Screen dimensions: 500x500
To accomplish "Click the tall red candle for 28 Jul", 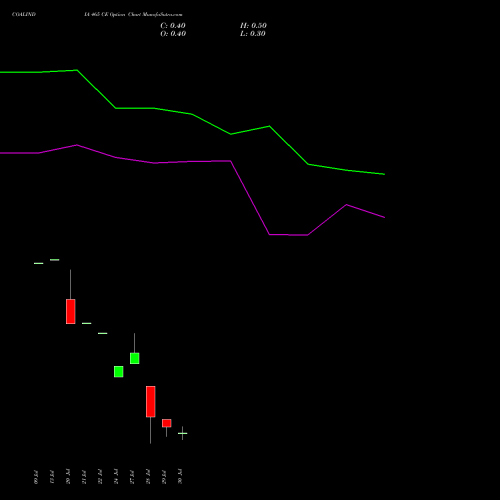I will [150, 402].
